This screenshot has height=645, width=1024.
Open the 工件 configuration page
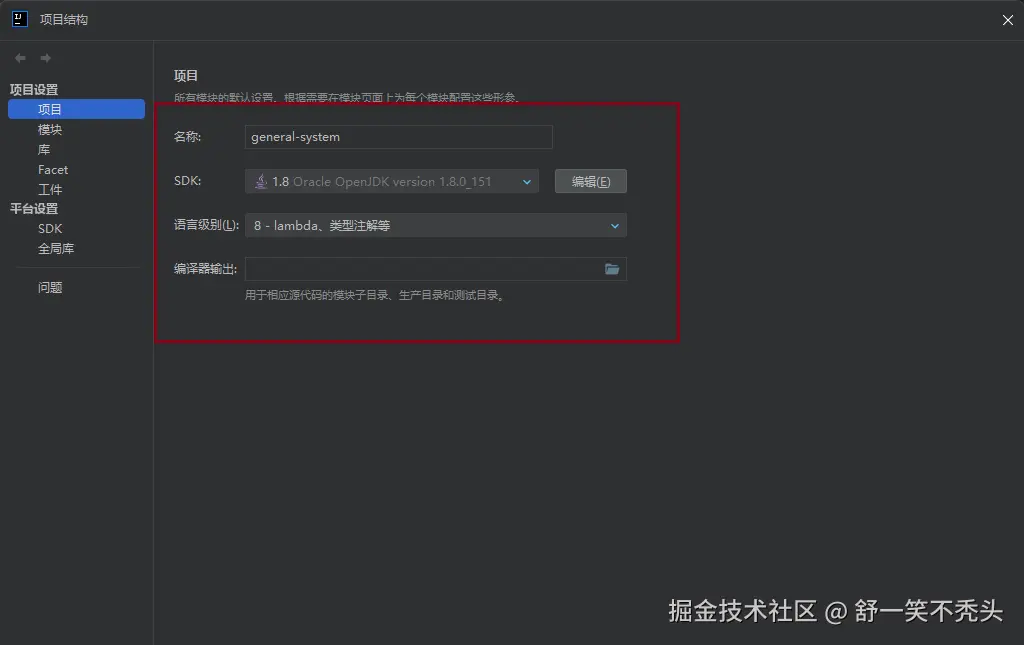click(x=48, y=189)
